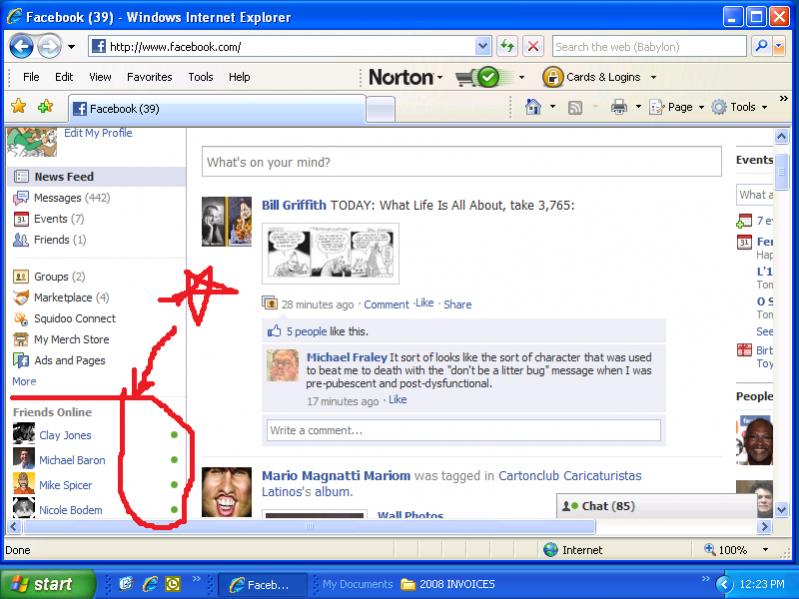
Task: Refresh the page with the green arrows
Action: [x=507, y=47]
